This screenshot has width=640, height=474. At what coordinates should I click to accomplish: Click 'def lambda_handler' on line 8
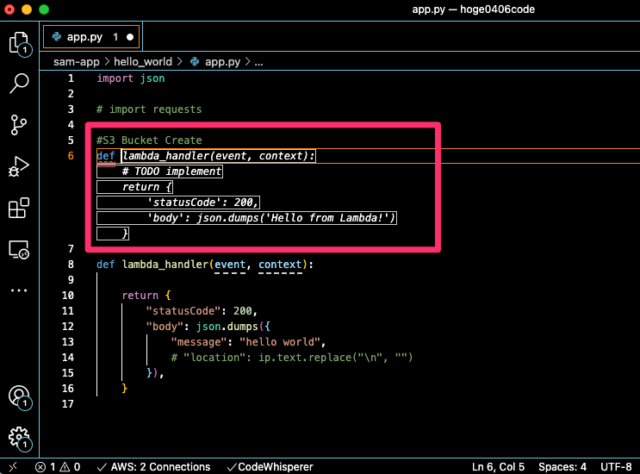(x=152, y=265)
